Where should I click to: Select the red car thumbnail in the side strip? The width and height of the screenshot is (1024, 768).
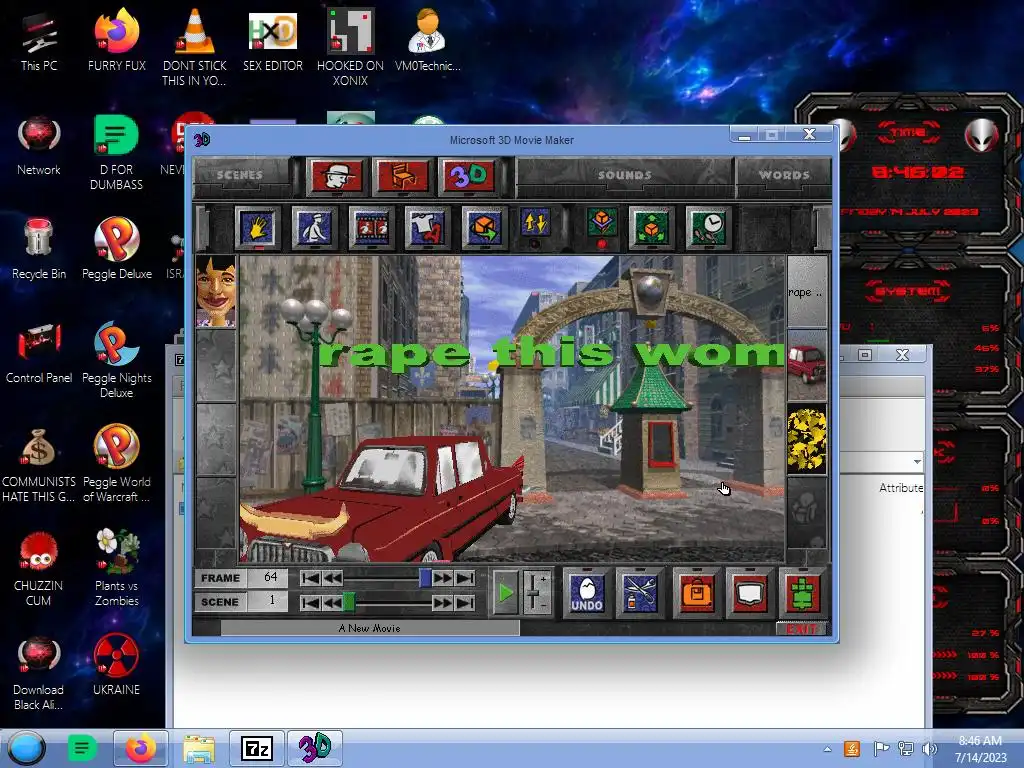[x=807, y=365]
